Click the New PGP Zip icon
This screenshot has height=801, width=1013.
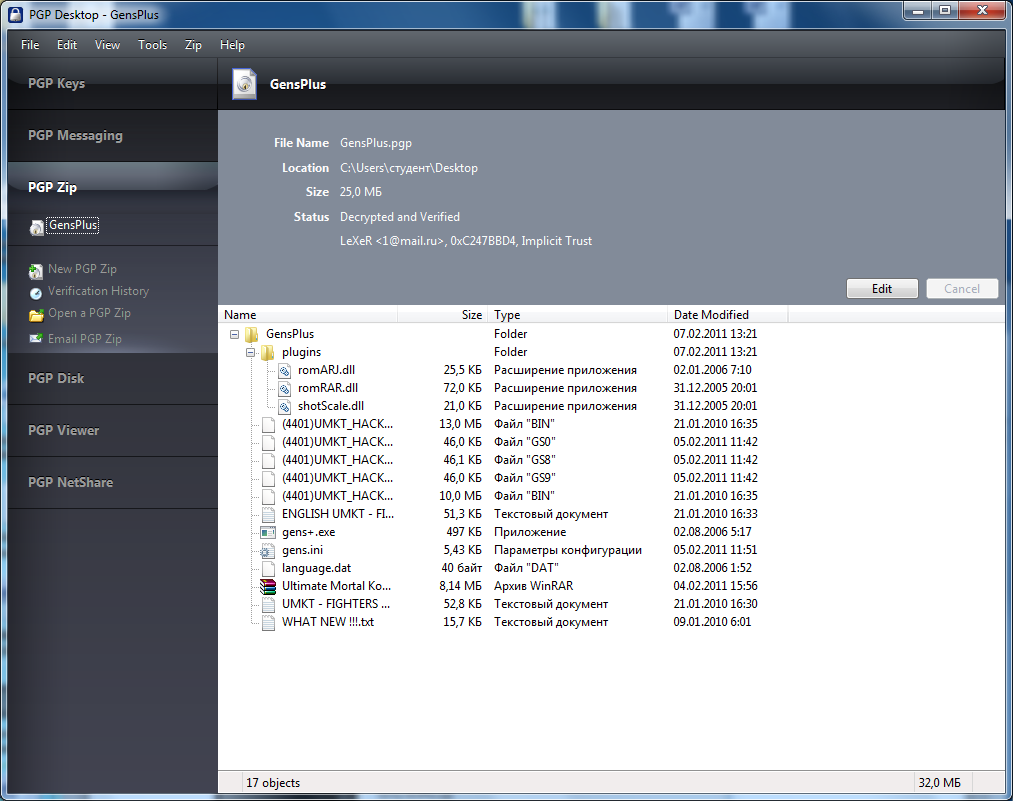click(x=36, y=271)
